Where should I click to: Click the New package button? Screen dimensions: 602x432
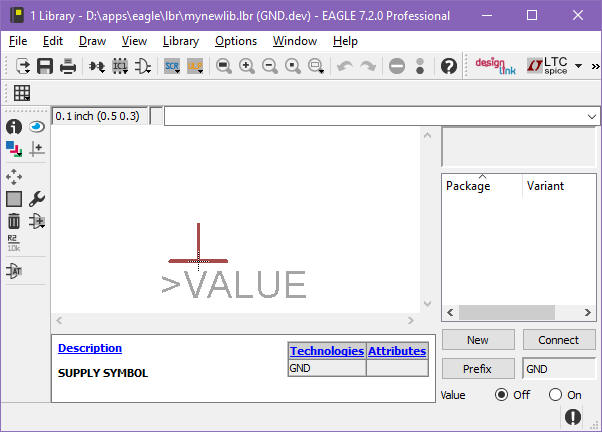pyautogui.click(x=478, y=340)
